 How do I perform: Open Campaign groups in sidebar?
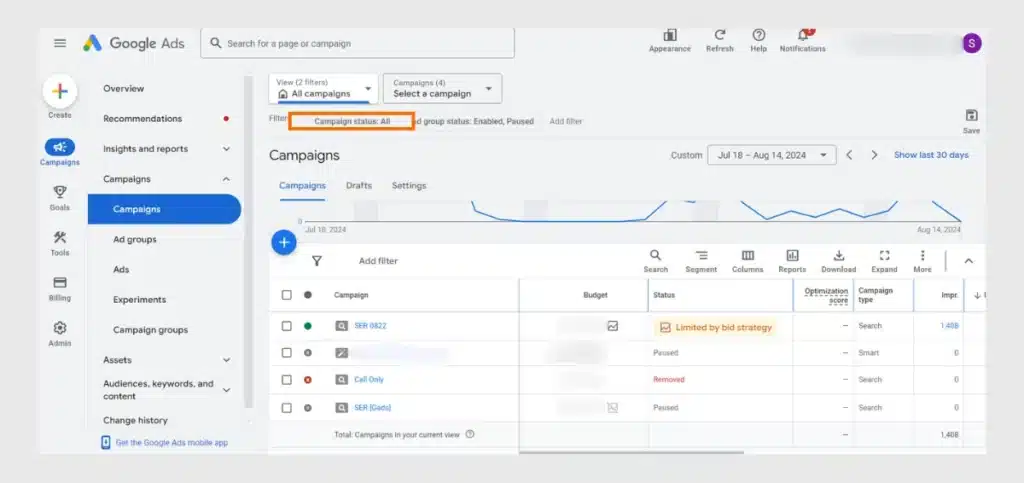(x=150, y=330)
